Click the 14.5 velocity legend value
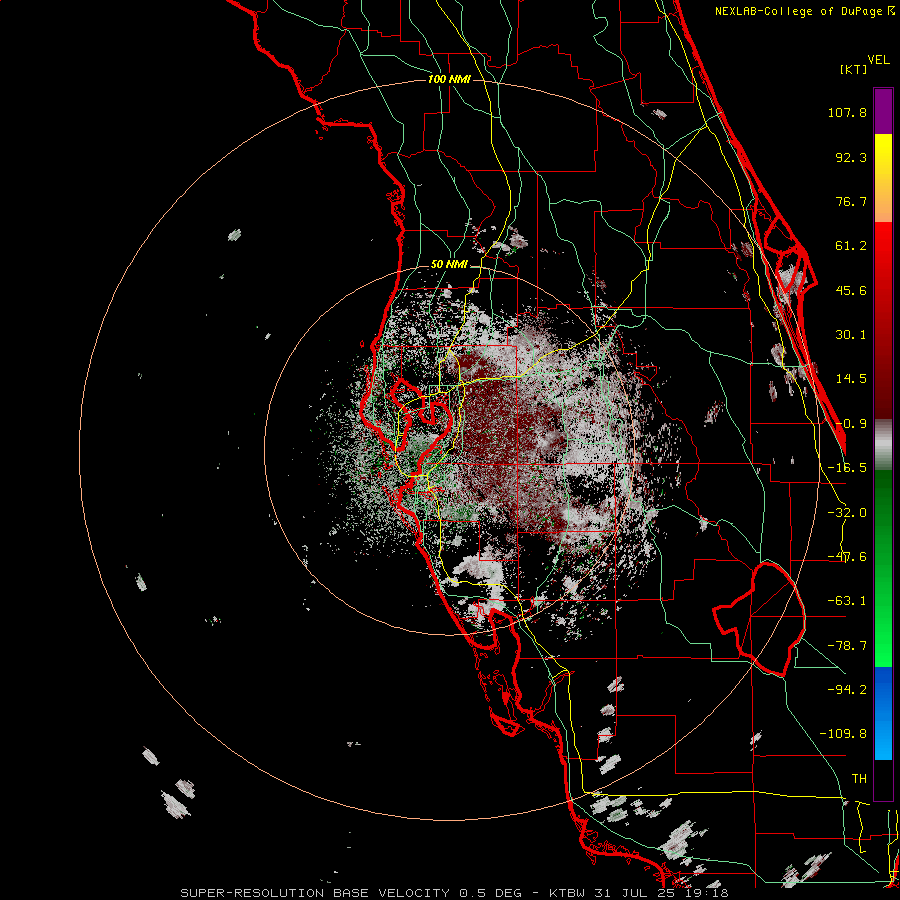Viewport: 900px width, 900px height. 851,379
